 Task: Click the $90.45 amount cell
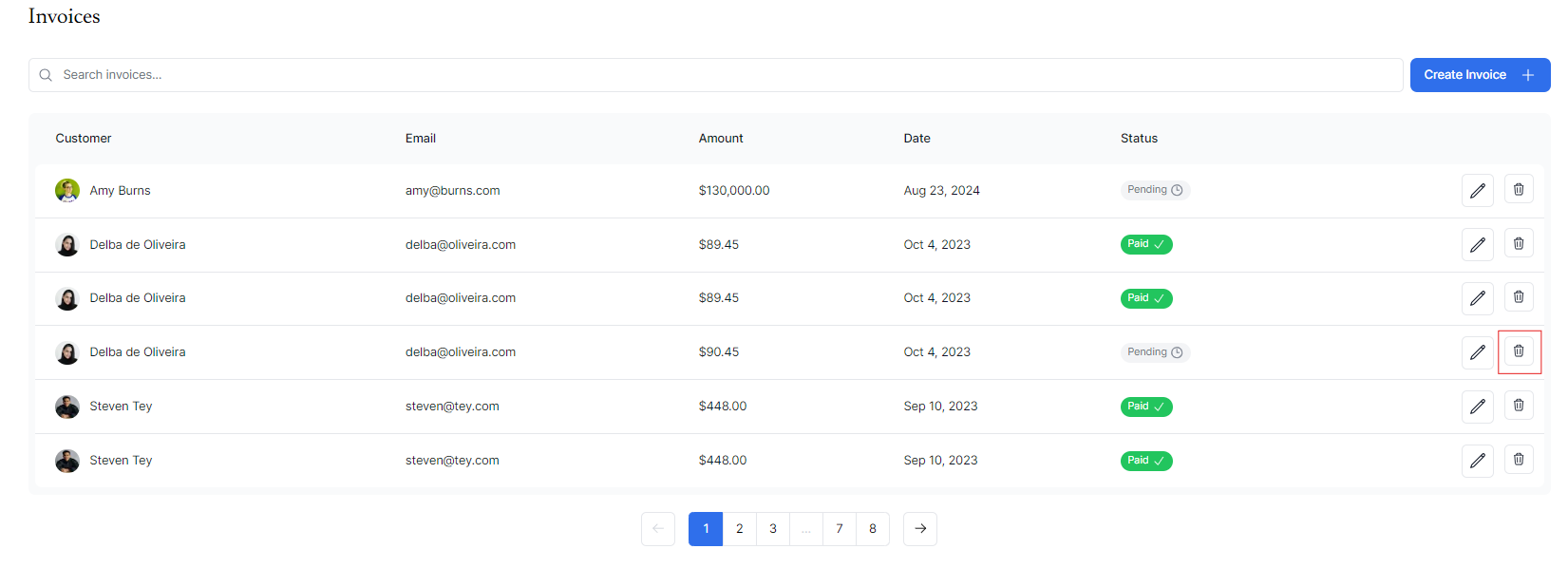tap(719, 352)
